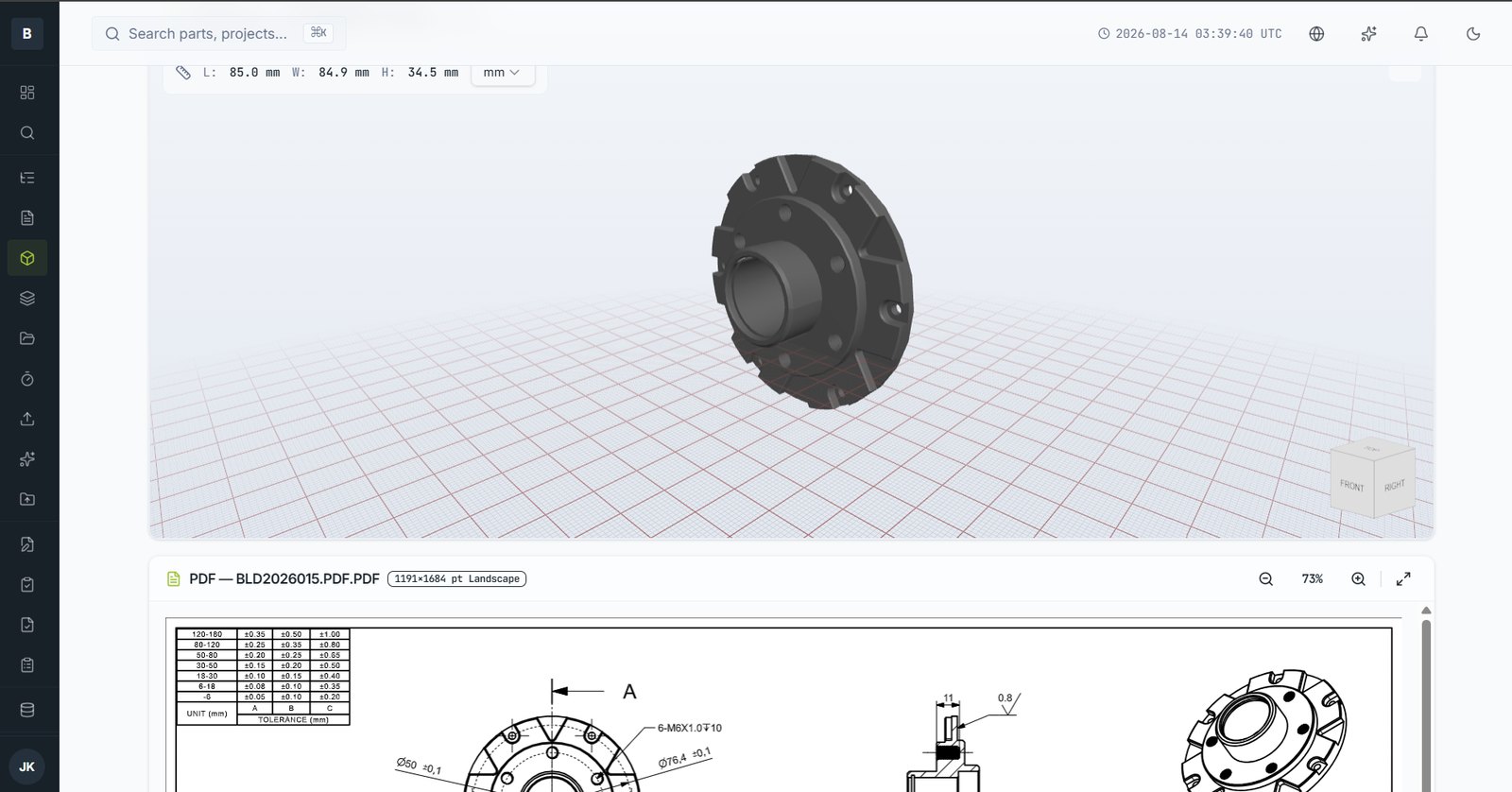Click the section A label in drawing
1512x792 pixels.
pyautogui.click(x=629, y=692)
